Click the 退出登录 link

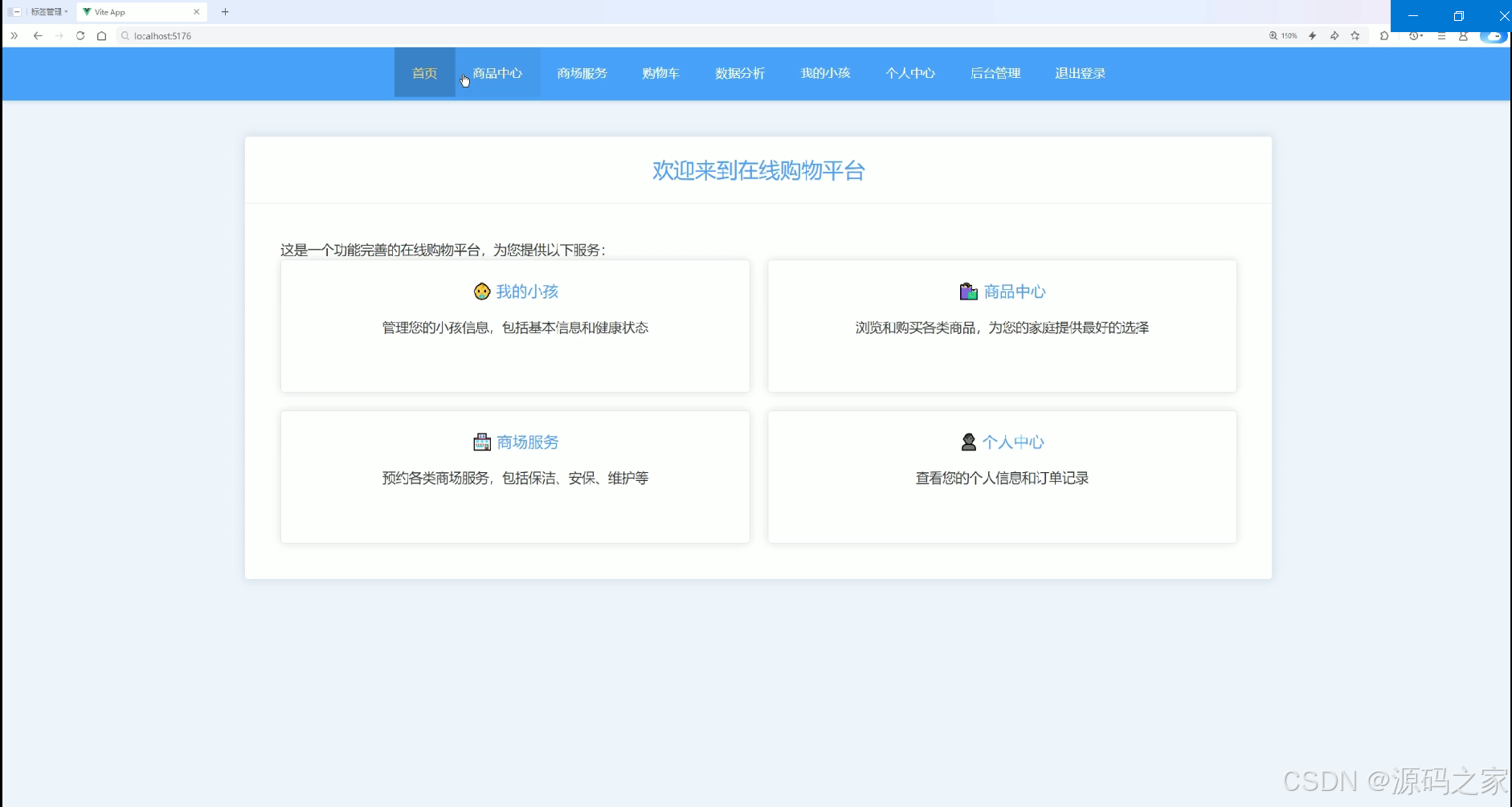click(1080, 73)
